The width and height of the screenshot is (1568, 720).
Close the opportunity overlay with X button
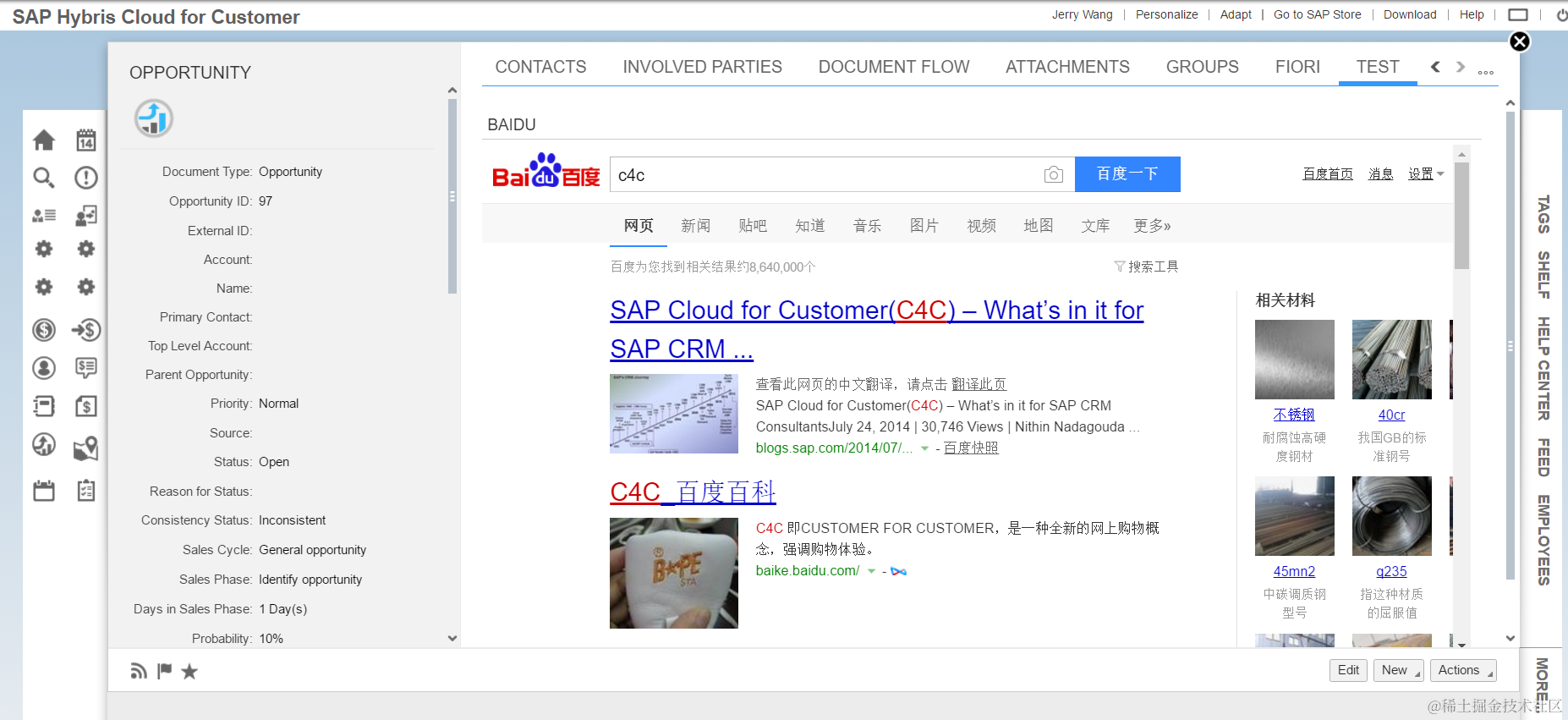pyautogui.click(x=1520, y=41)
